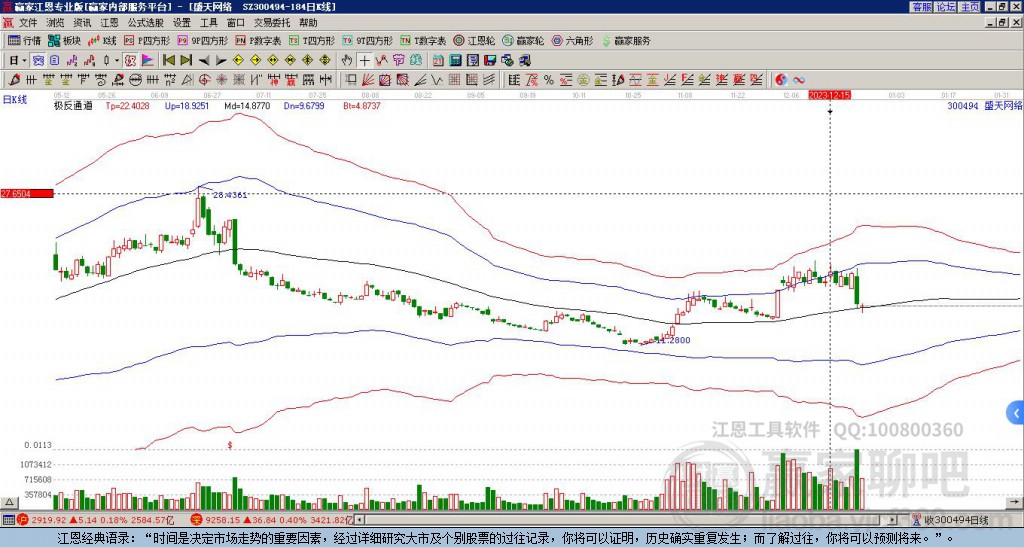Launch the 赢家轮 tool
The image size is (1024, 548).
tap(523, 40)
